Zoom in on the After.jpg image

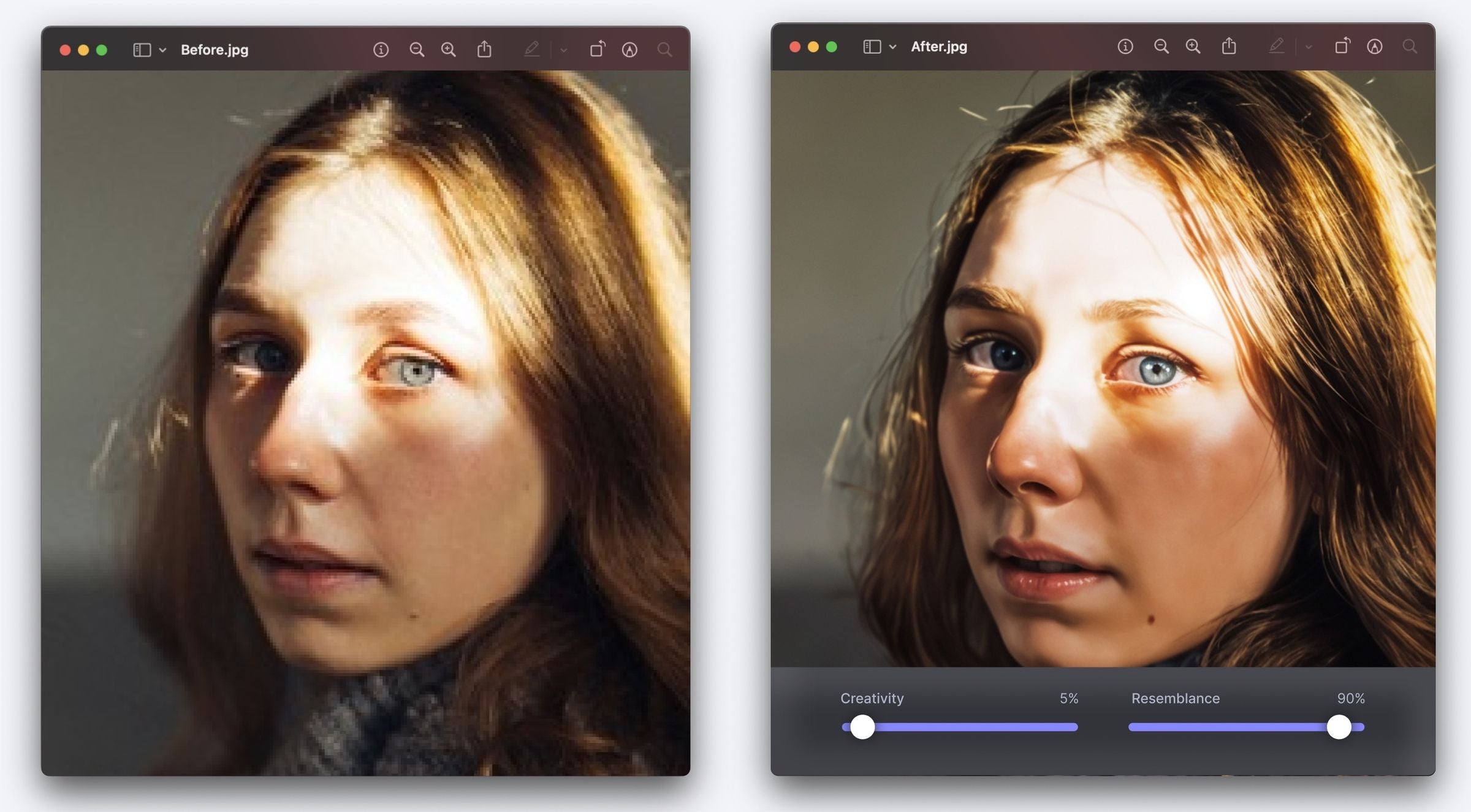tap(1193, 46)
